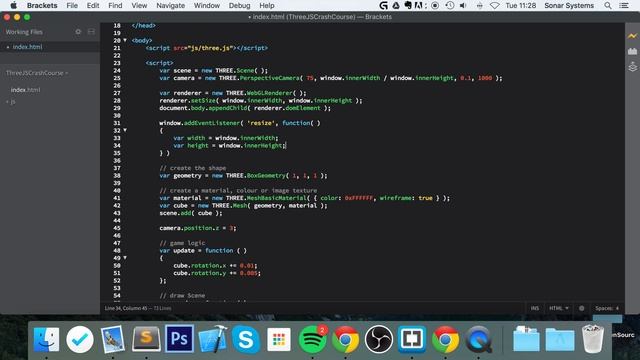Select index.html in the project tree
The height and width of the screenshot is (360, 640).
coord(25,90)
